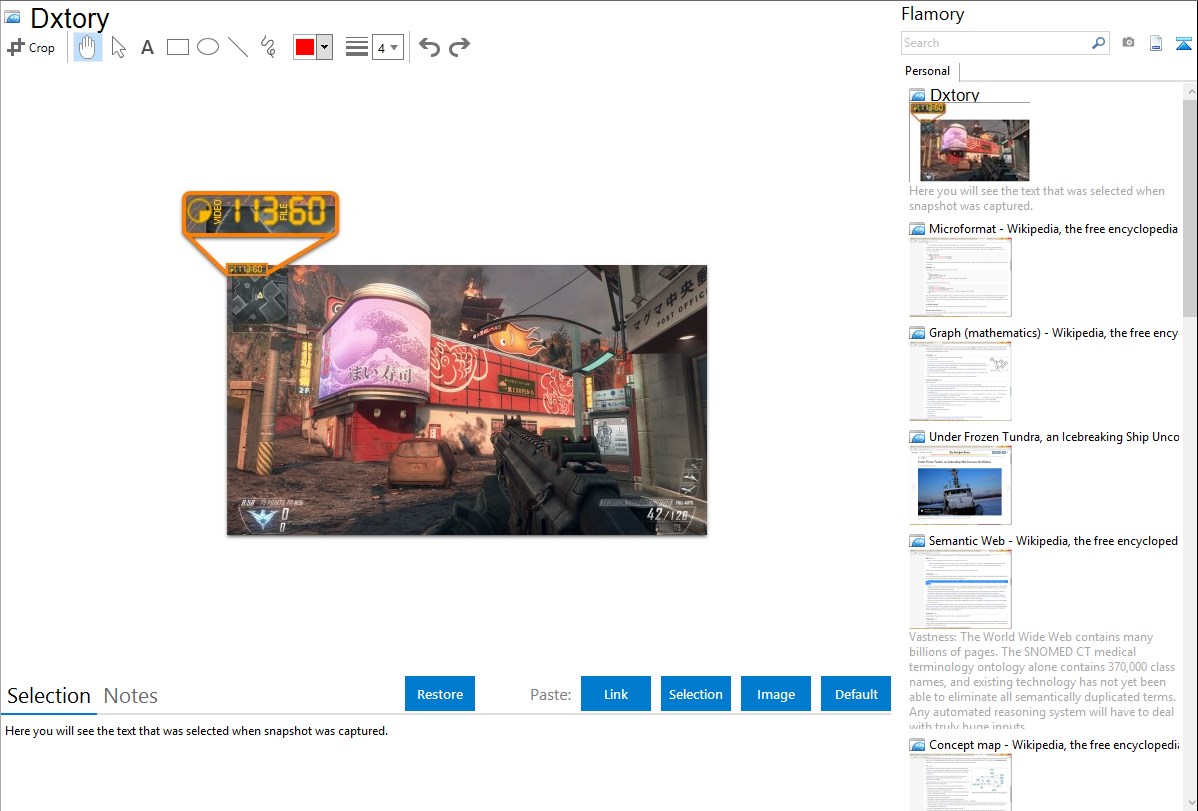Click the red color swatch
Image resolution: width=1198 pixels, height=811 pixels.
(305, 47)
